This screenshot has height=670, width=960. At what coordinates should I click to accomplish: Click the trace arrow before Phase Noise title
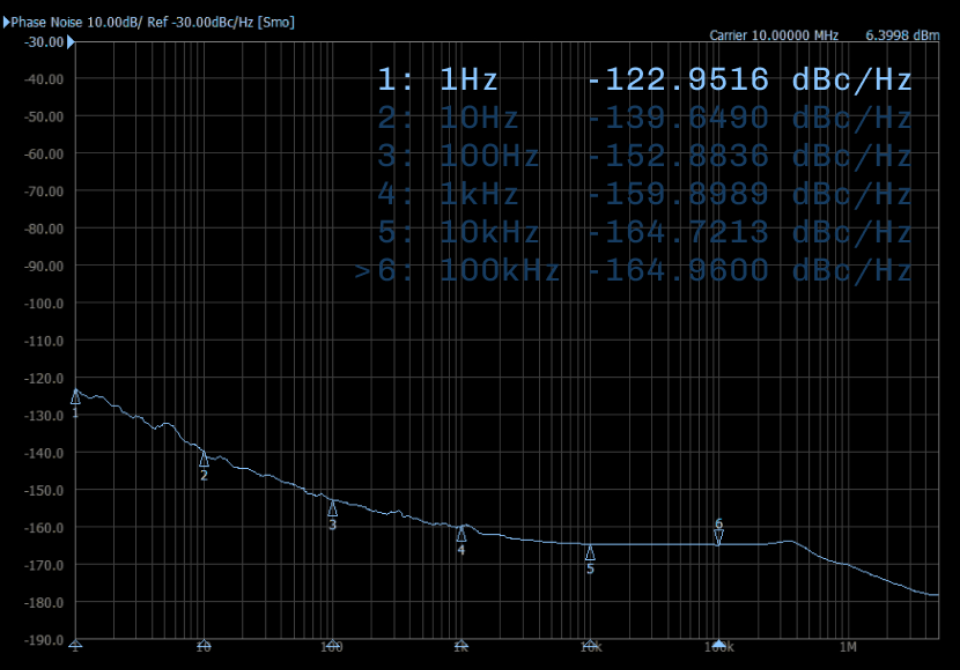tap(6, 21)
